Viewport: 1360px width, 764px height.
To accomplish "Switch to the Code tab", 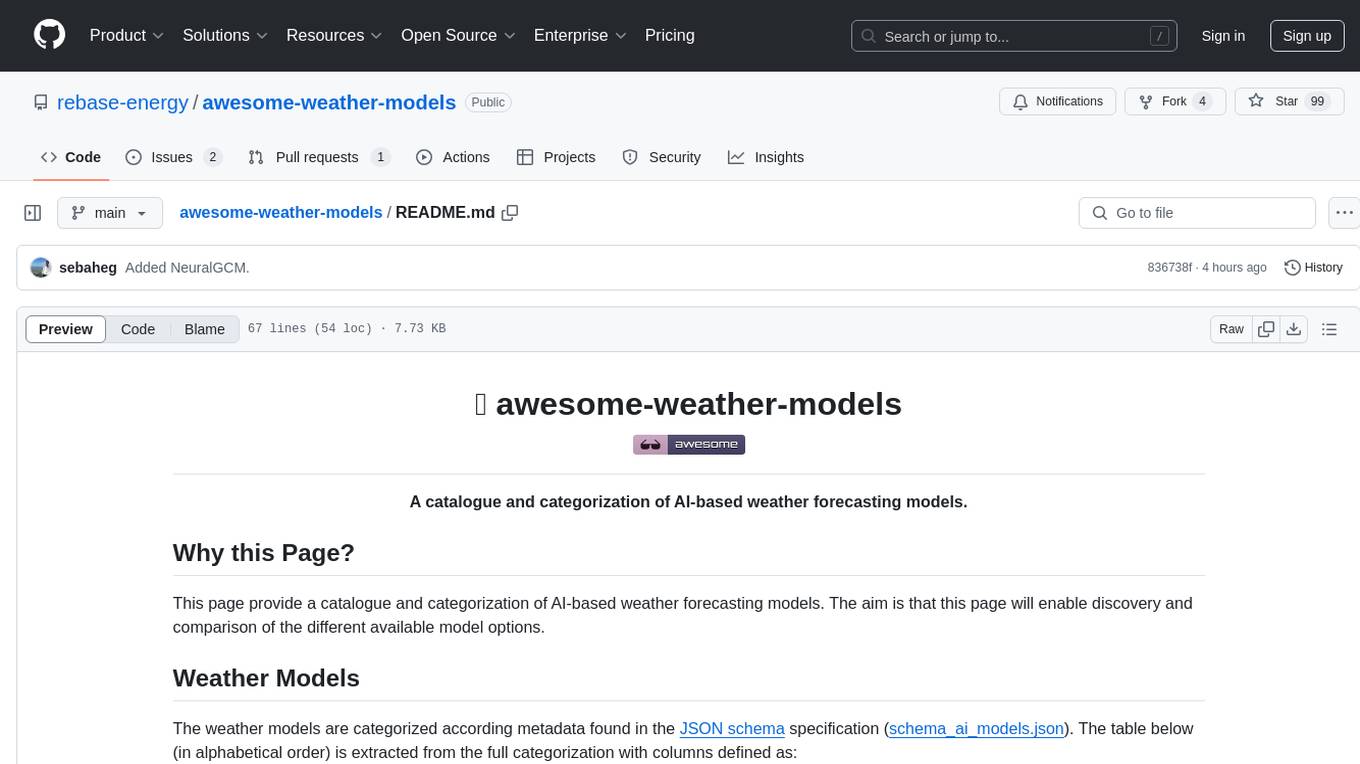I will coord(71,157).
